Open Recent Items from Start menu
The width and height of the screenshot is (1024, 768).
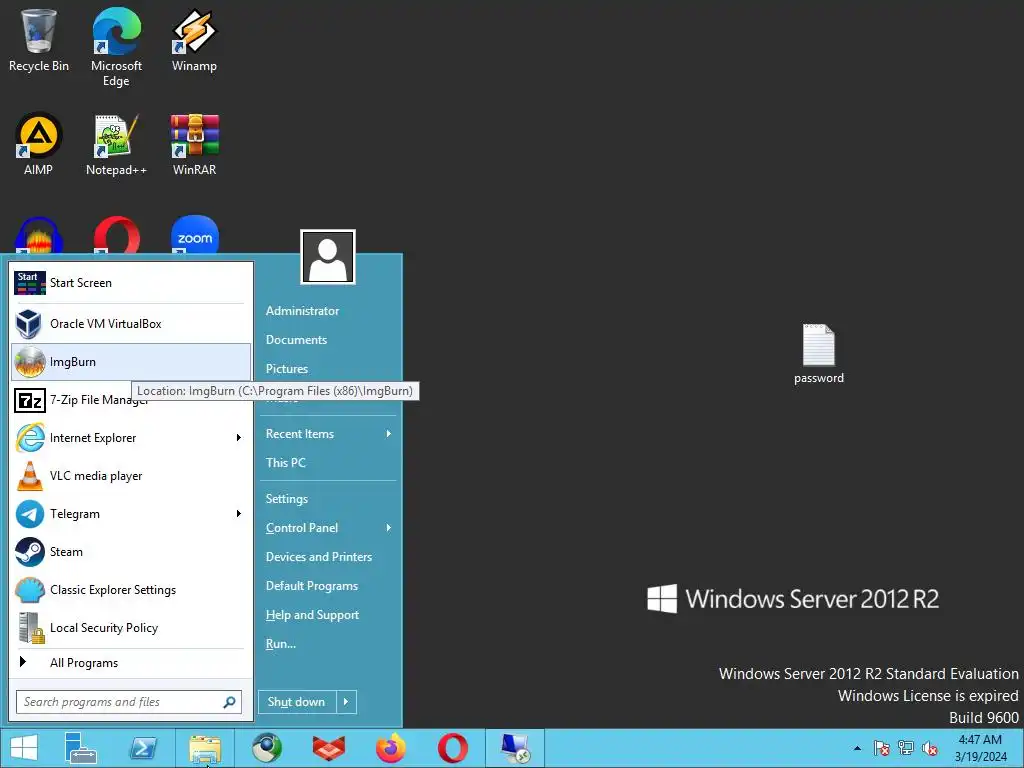300,434
